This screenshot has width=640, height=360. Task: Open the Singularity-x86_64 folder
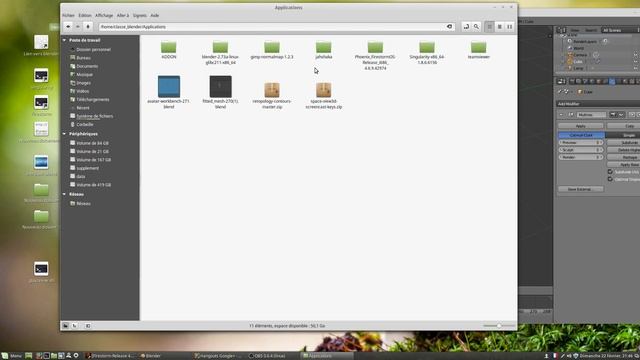click(427, 53)
